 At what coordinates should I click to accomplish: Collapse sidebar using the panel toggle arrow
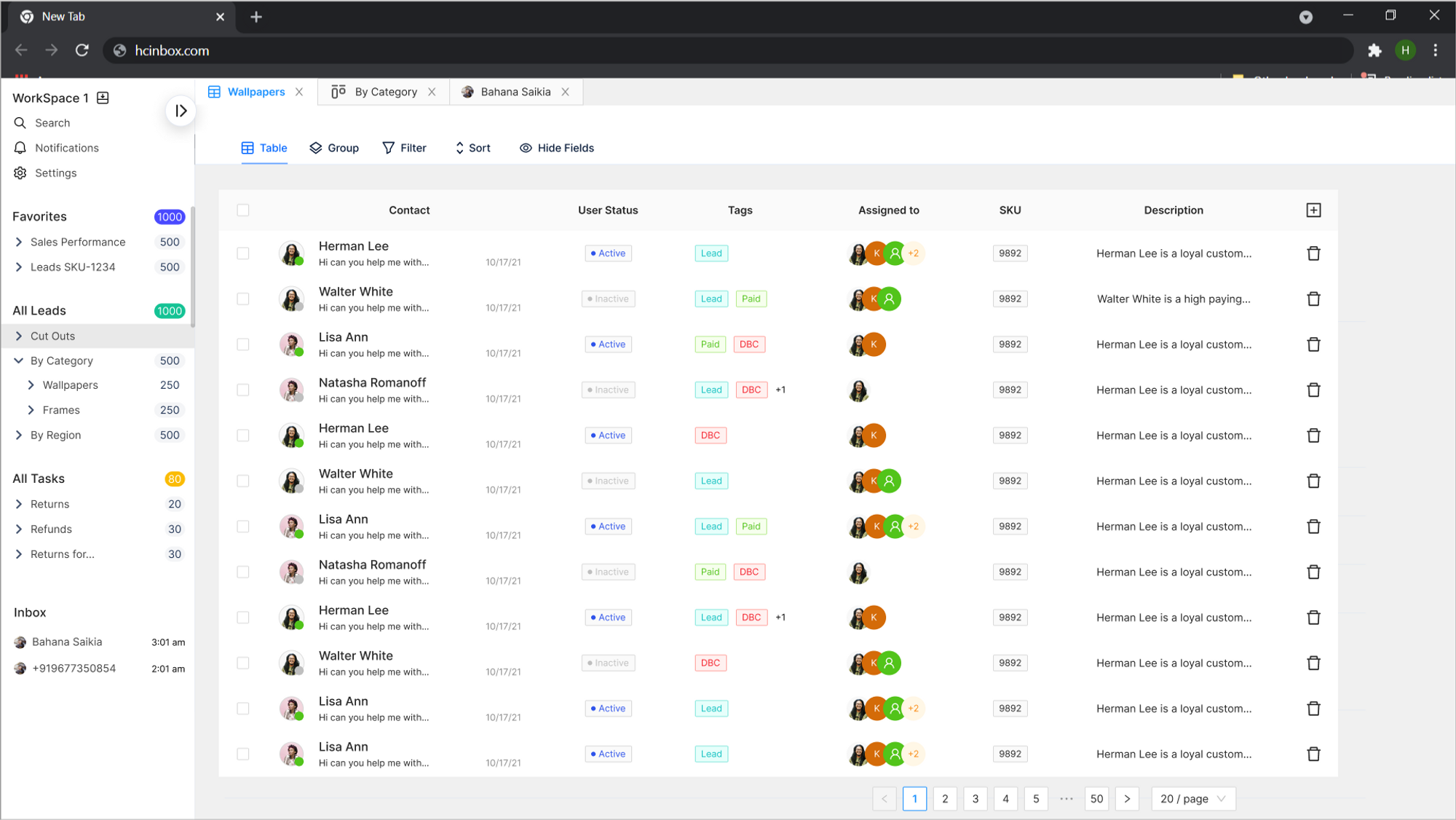(x=181, y=111)
